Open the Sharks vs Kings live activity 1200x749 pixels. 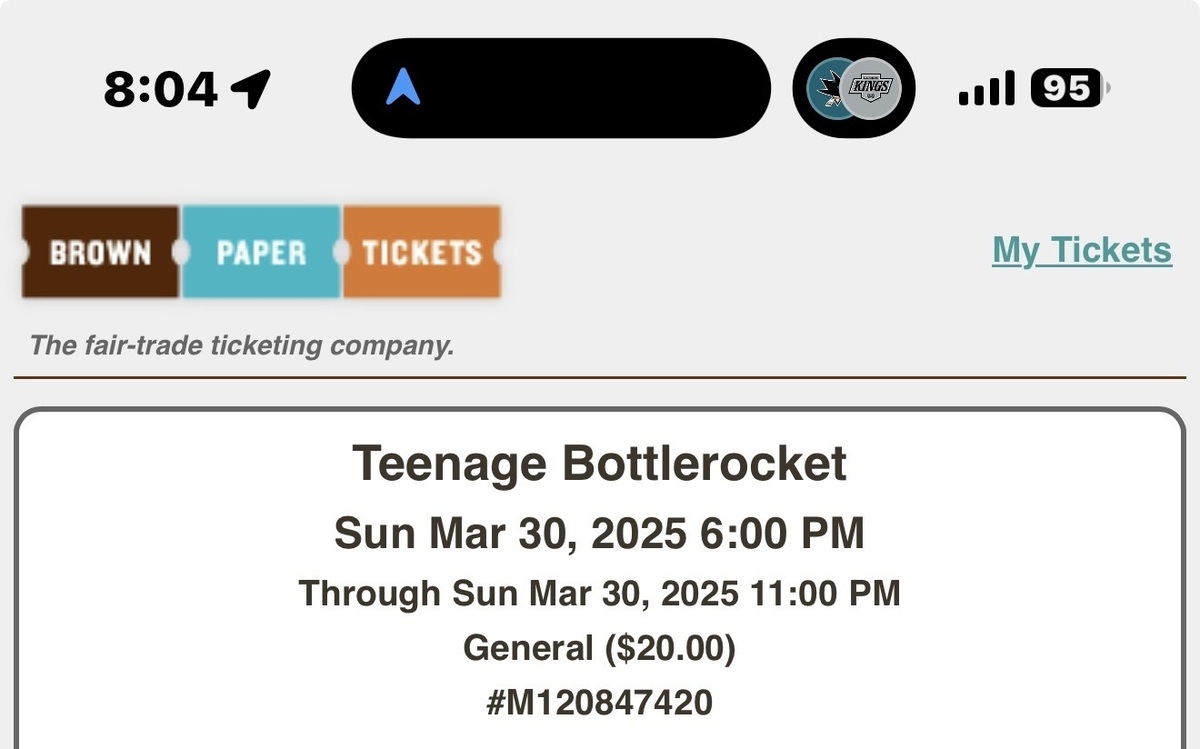pyautogui.click(x=854, y=89)
